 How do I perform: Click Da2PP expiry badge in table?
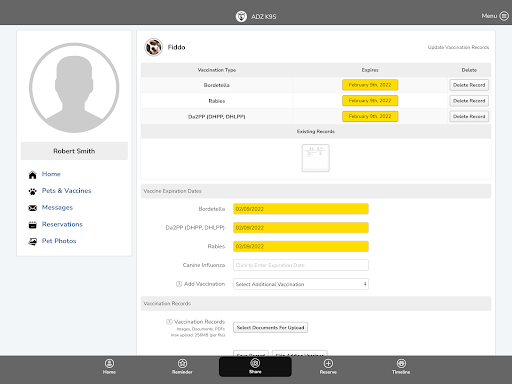pyautogui.click(x=370, y=116)
